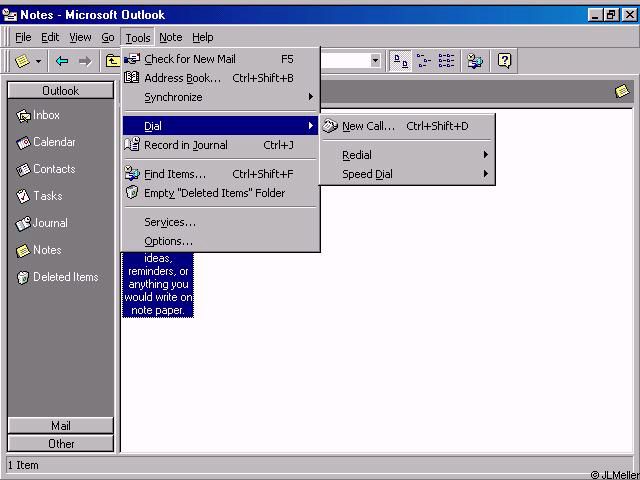Switch to Large Icons view

click(x=400, y=61)
